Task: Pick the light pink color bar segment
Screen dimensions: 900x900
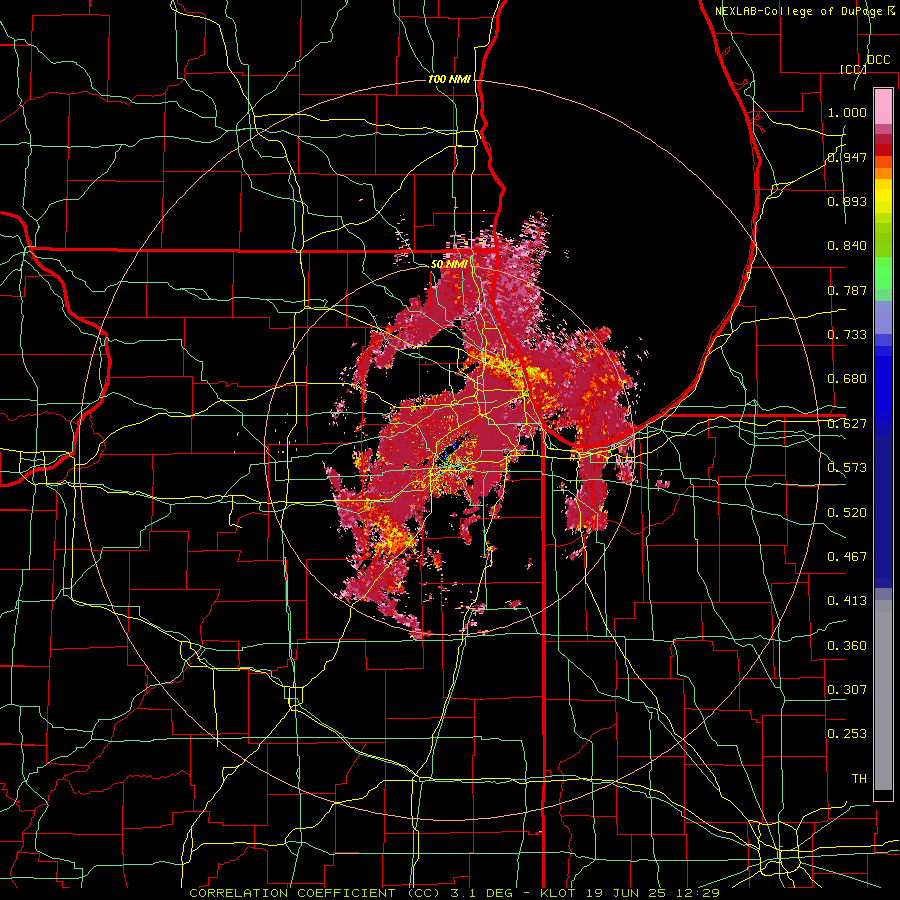Action: 883,106
